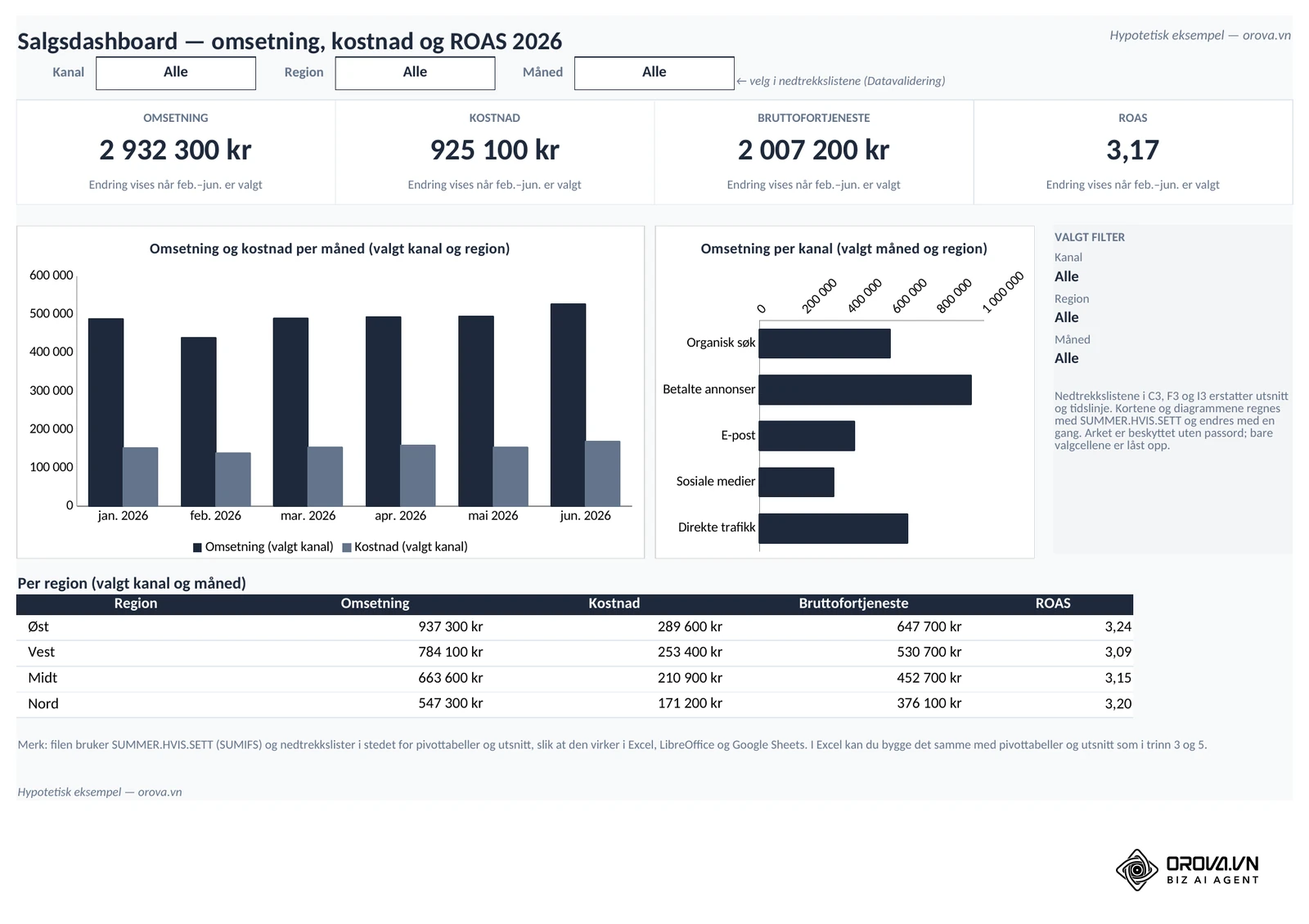Select the jun. 2026 Omsetning bar
The image size is (1309, 924).
tap(568, 405)
